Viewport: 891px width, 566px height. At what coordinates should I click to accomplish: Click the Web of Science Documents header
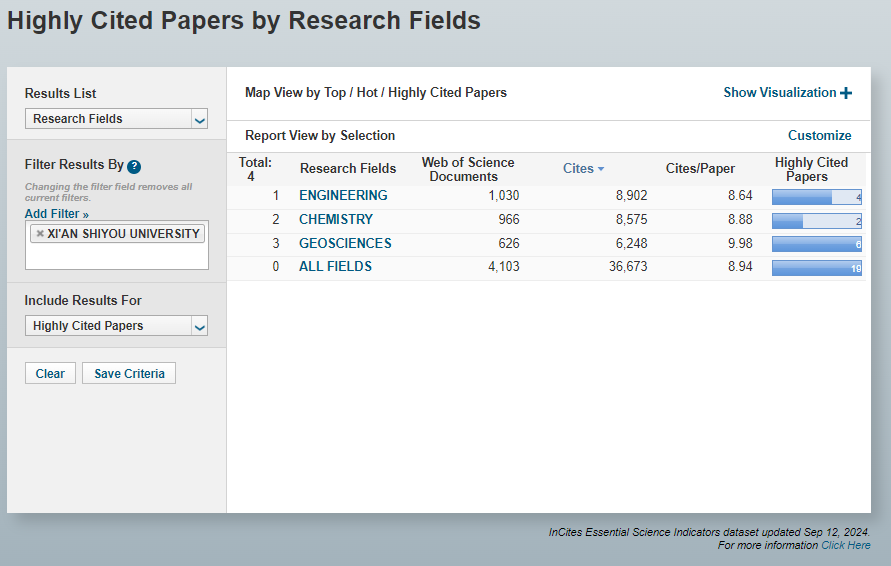(468, 169)
